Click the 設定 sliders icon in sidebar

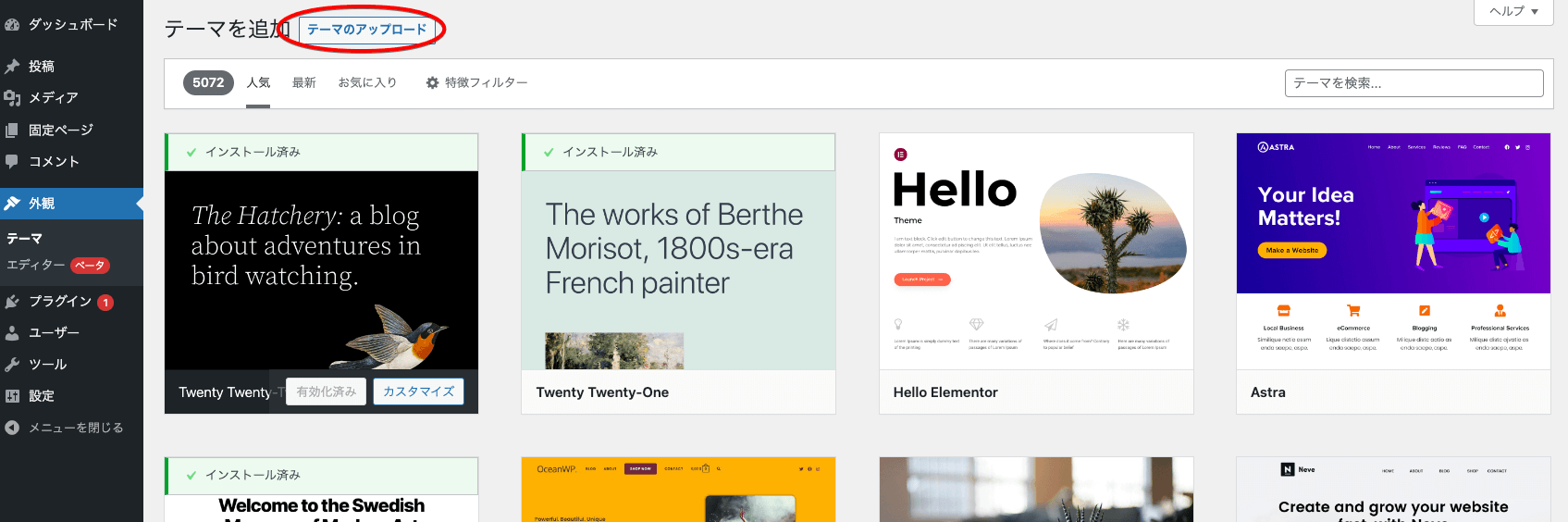tap(12, 396)
